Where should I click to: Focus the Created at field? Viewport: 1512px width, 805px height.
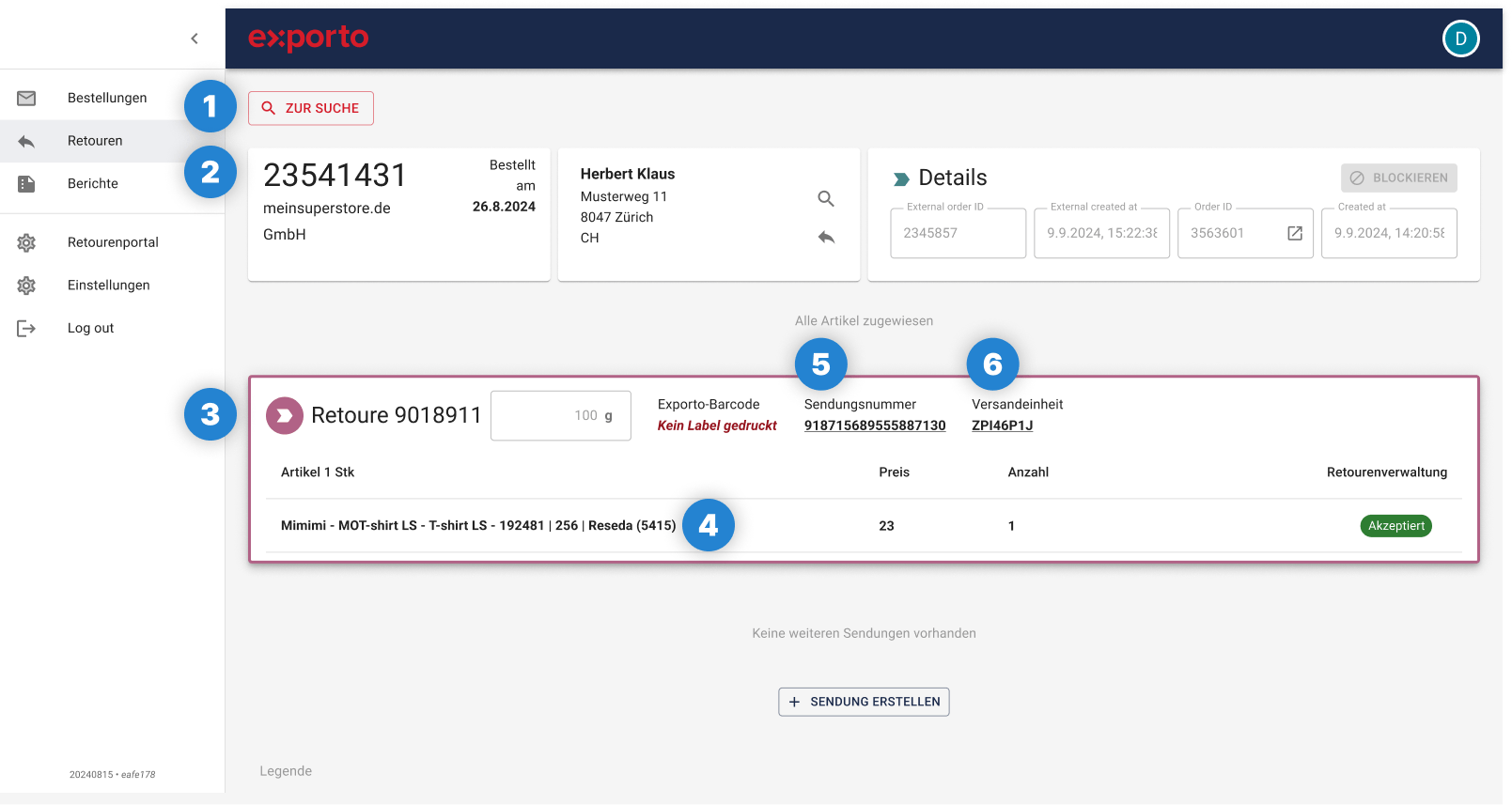point(1389,233)
